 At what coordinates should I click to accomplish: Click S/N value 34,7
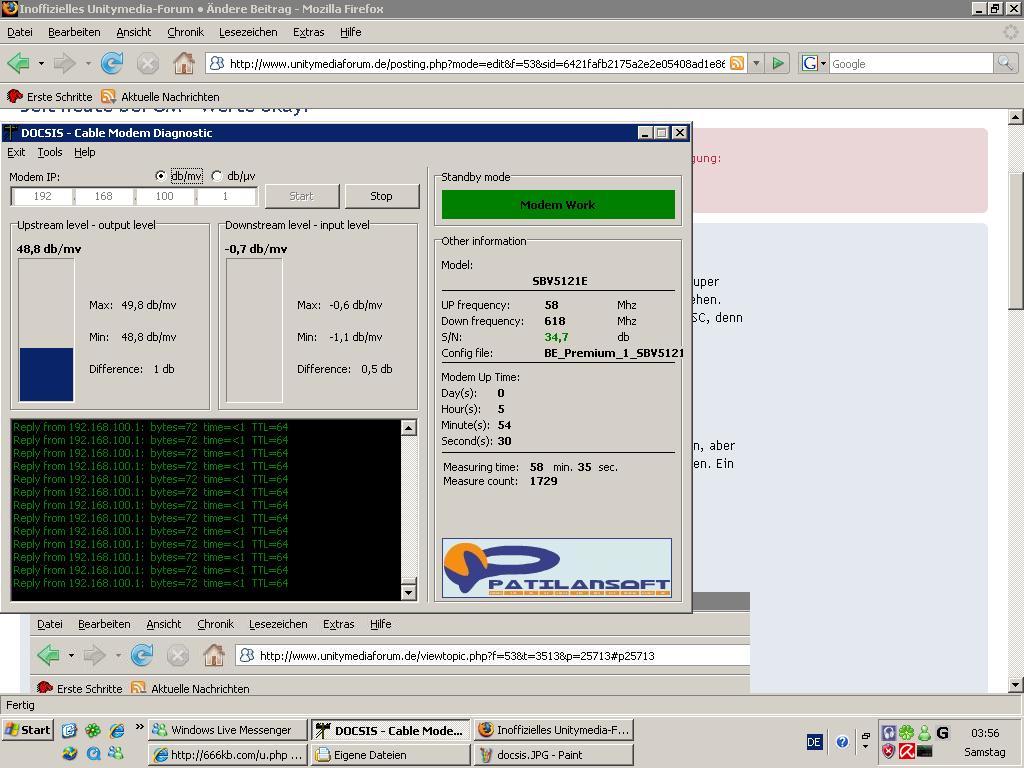[556, 337]
